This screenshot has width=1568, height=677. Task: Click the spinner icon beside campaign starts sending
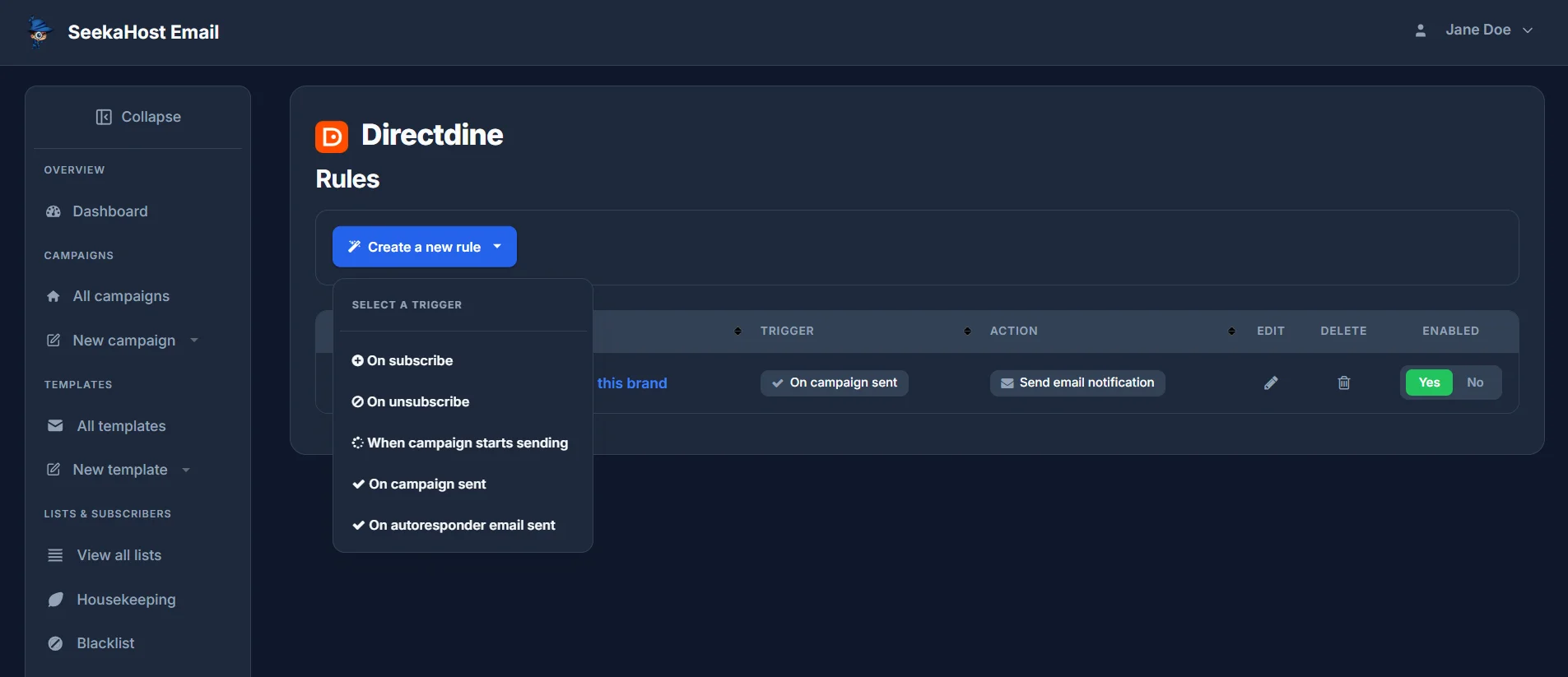[x=357, y=443]
